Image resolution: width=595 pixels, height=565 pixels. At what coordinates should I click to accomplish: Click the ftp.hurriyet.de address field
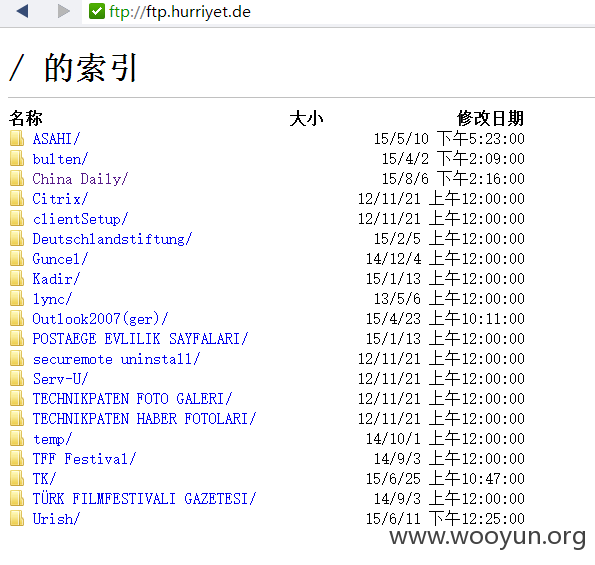coord(338,12)
